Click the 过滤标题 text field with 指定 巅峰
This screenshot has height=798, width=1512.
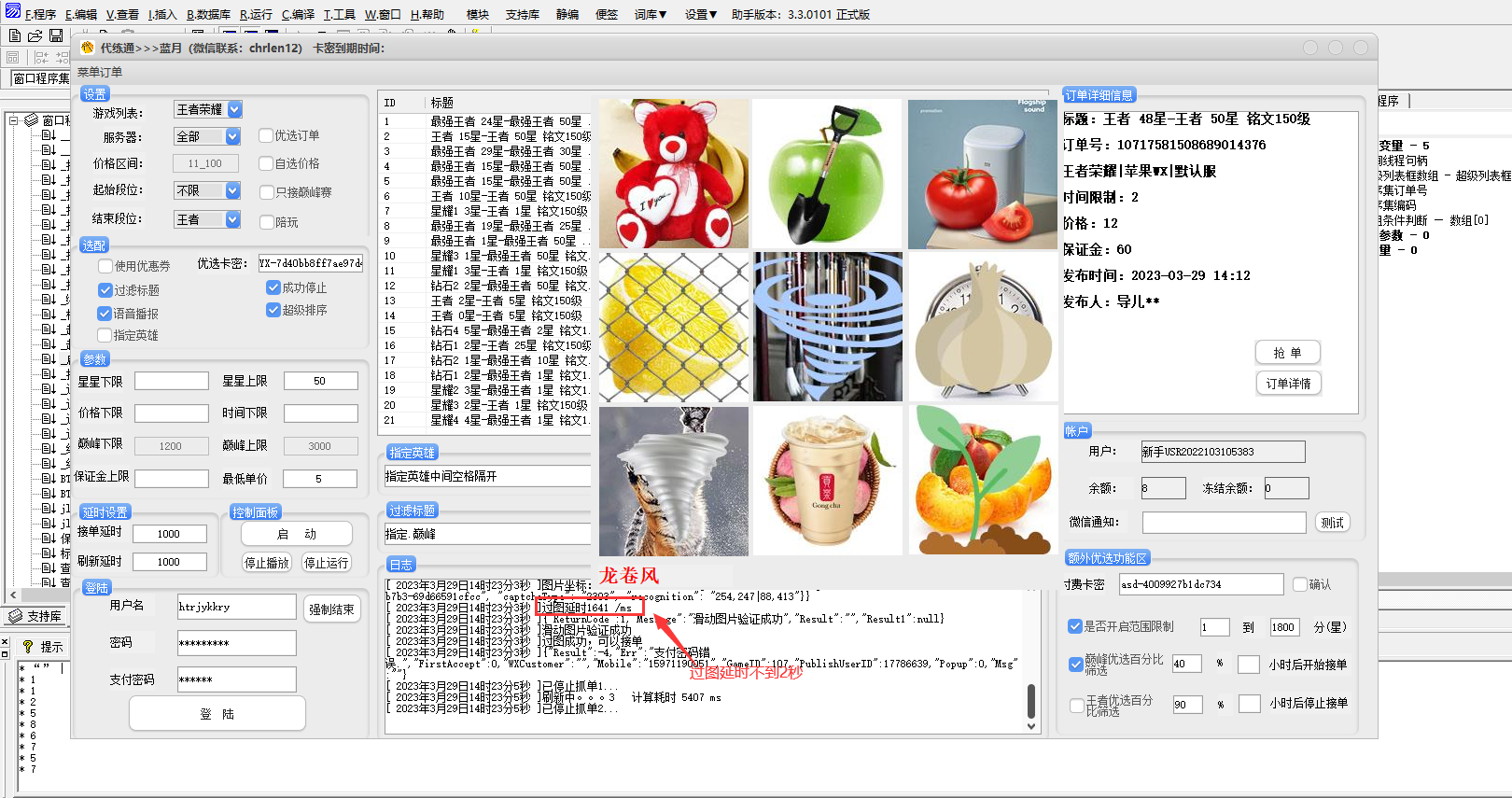point(488,534)
